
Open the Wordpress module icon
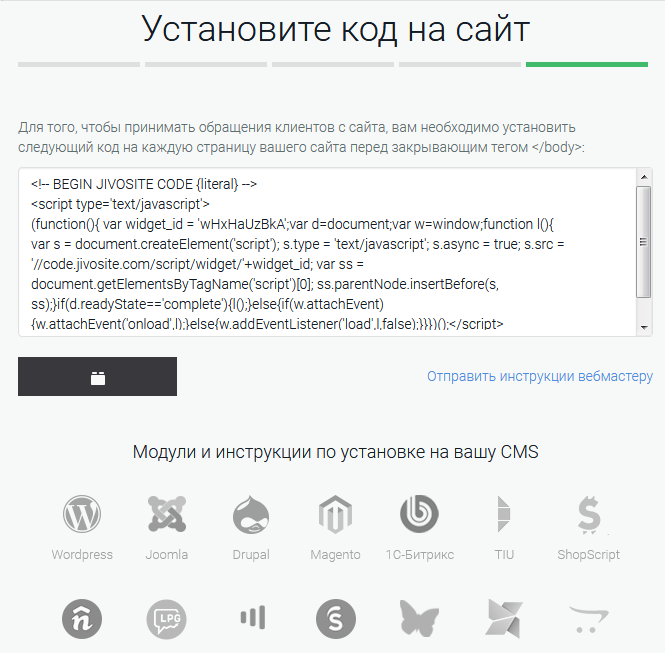click(82, 514)
